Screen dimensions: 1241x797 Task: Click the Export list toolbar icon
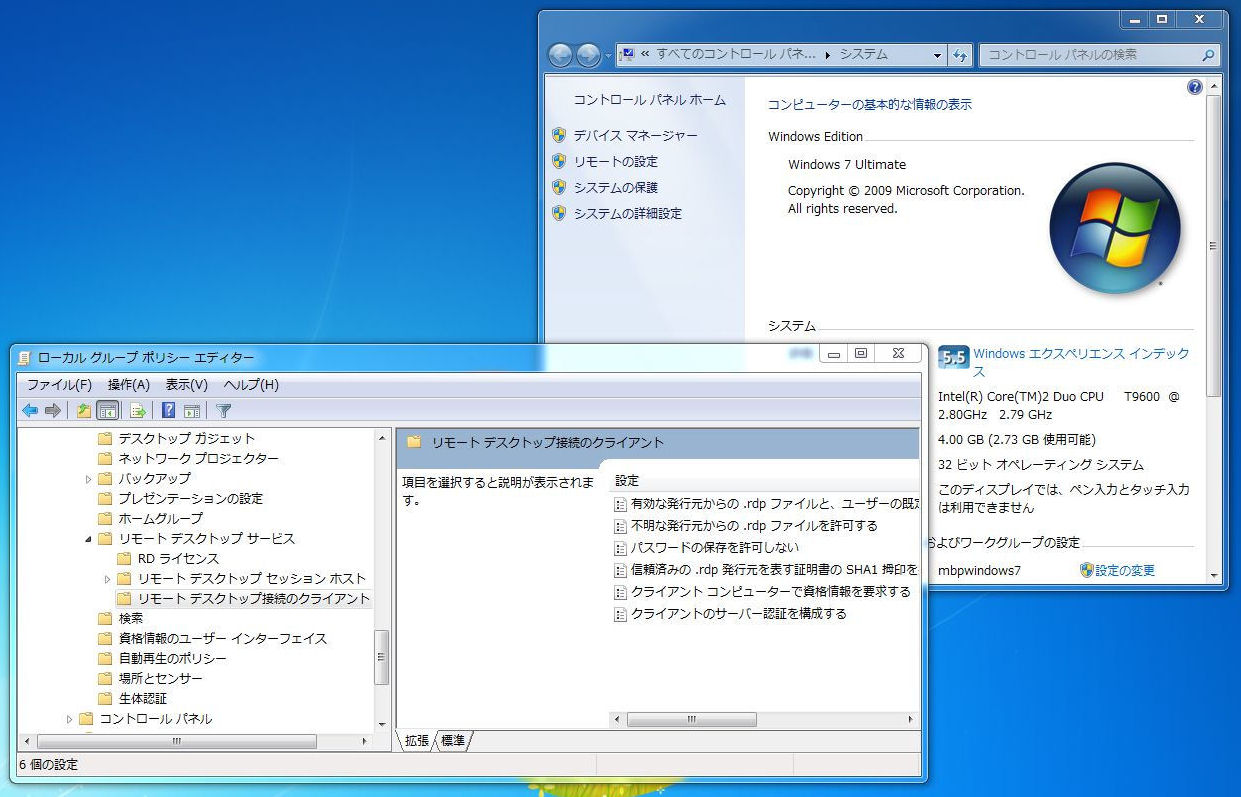click(138, 410)
